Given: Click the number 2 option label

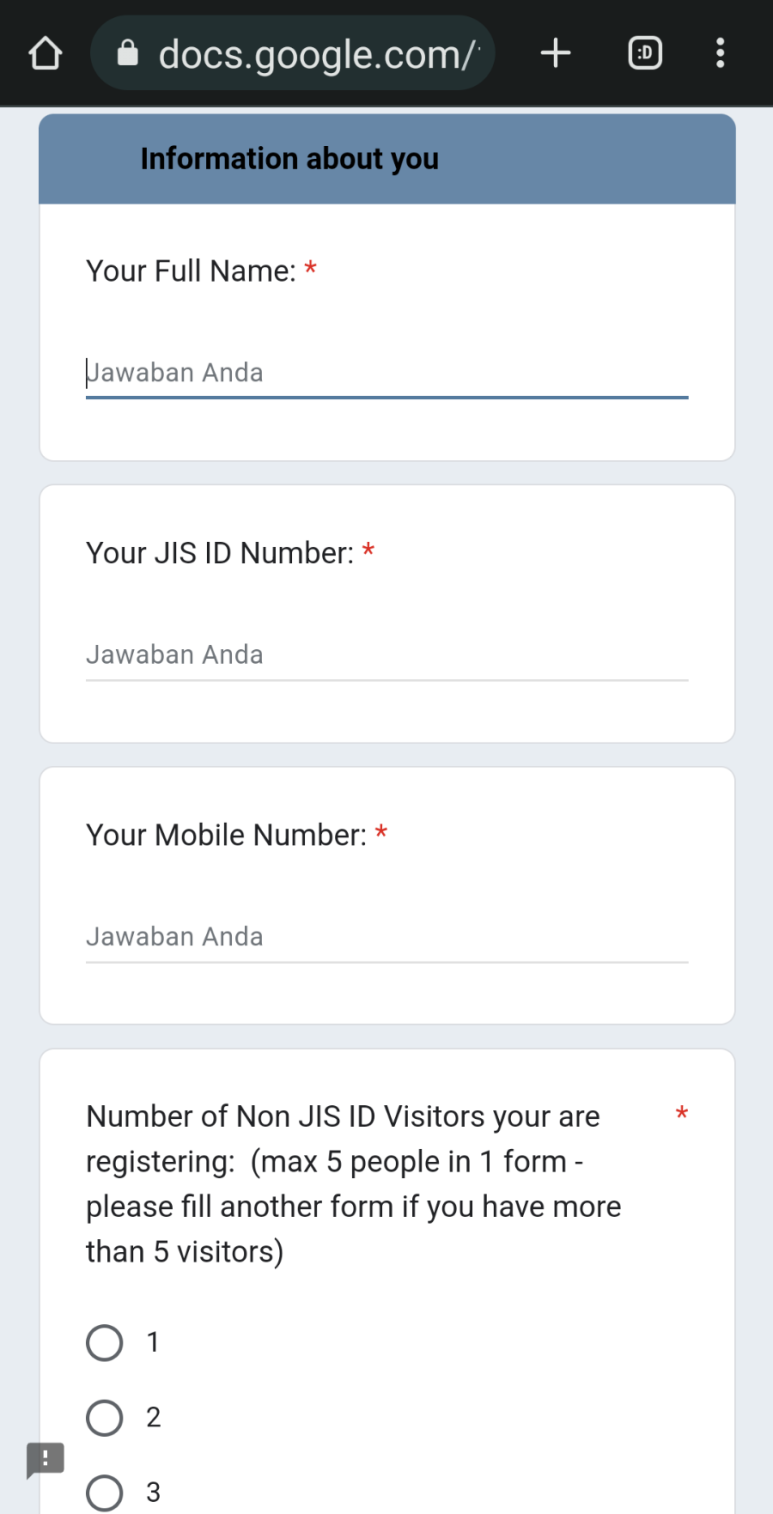Looking at the screenshot, I should click(153, 1417).
